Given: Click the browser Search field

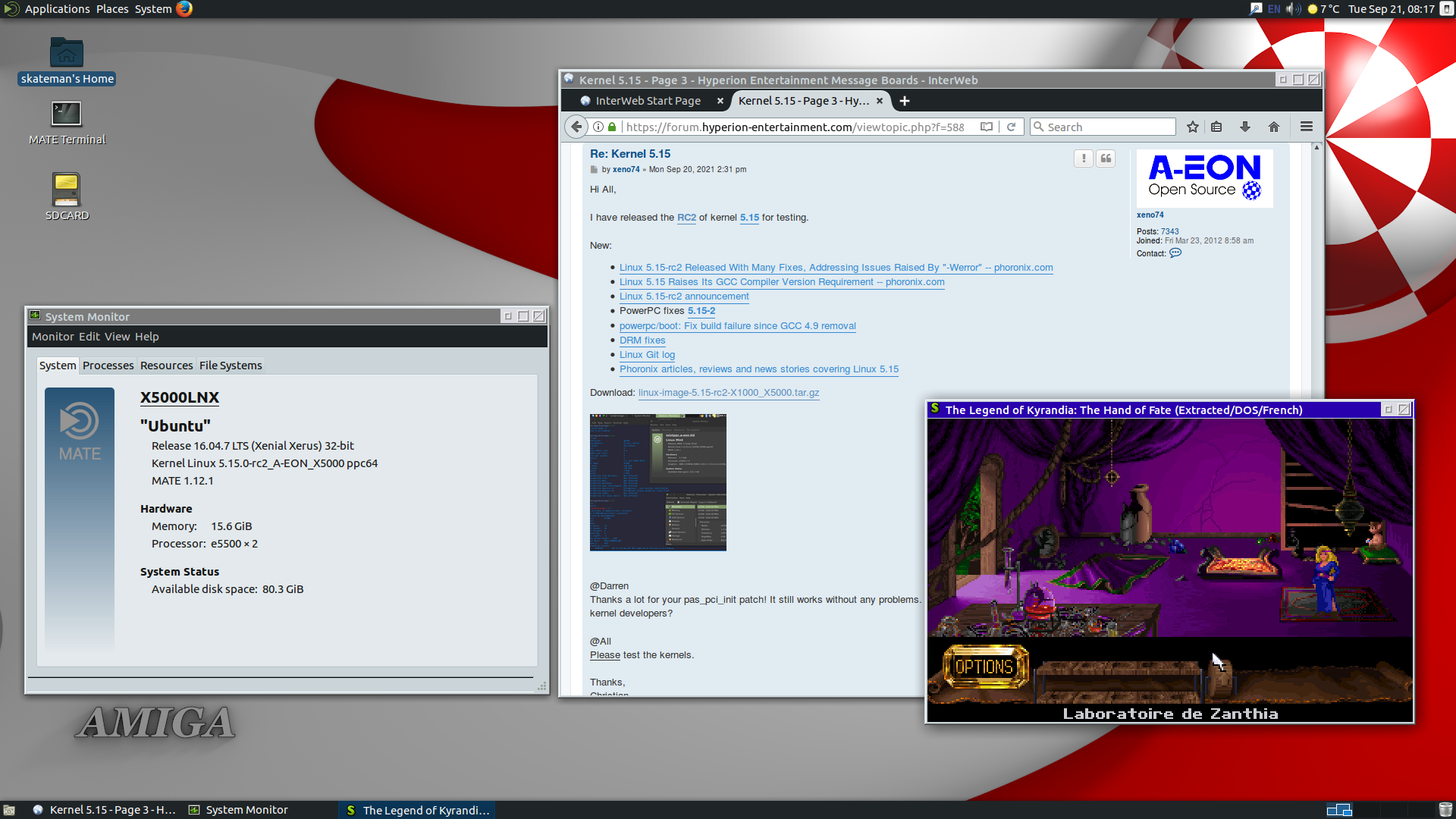Looking at the screenshot, I should (x=1103, y=127).
